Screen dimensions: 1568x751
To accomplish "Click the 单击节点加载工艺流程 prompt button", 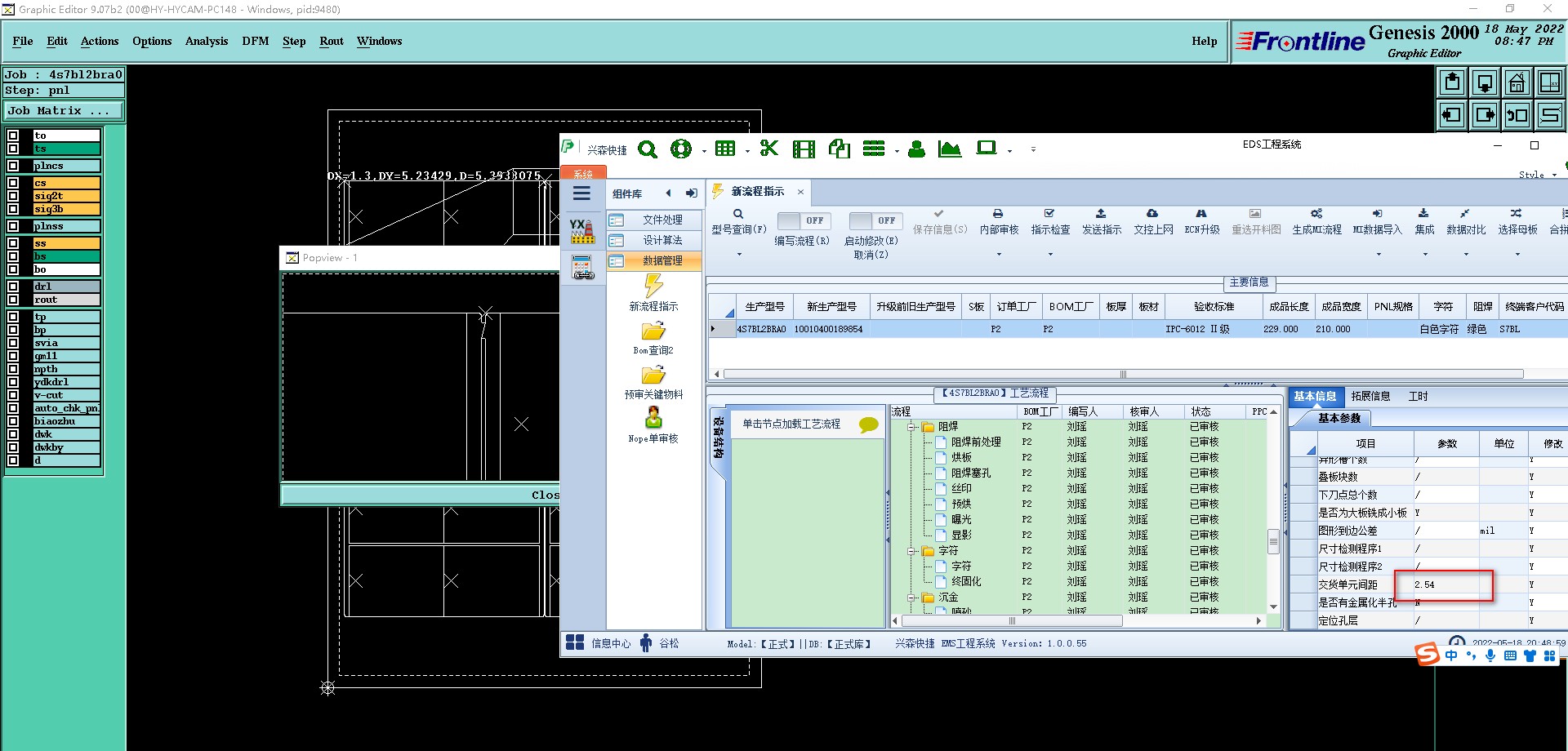I will [808, 424].
